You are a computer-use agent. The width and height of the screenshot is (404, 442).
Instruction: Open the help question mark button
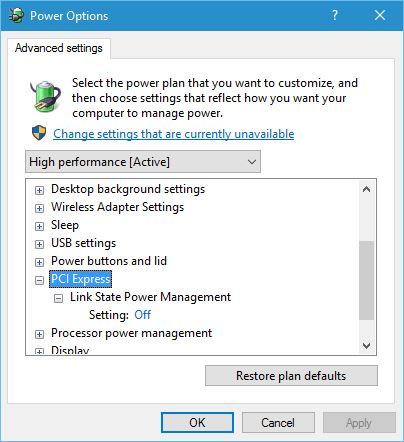click(x=335, y=15)
